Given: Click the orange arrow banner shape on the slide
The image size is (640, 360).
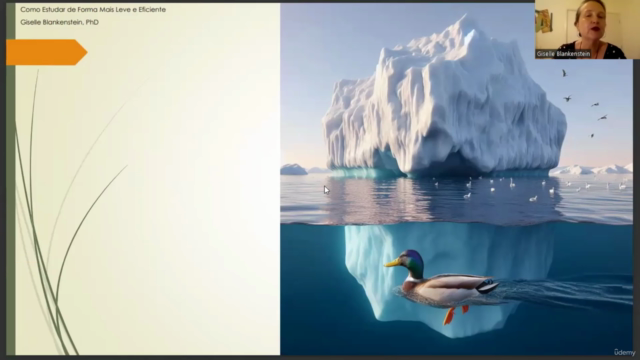Looking at the screenshot, I should click(47, 52).
